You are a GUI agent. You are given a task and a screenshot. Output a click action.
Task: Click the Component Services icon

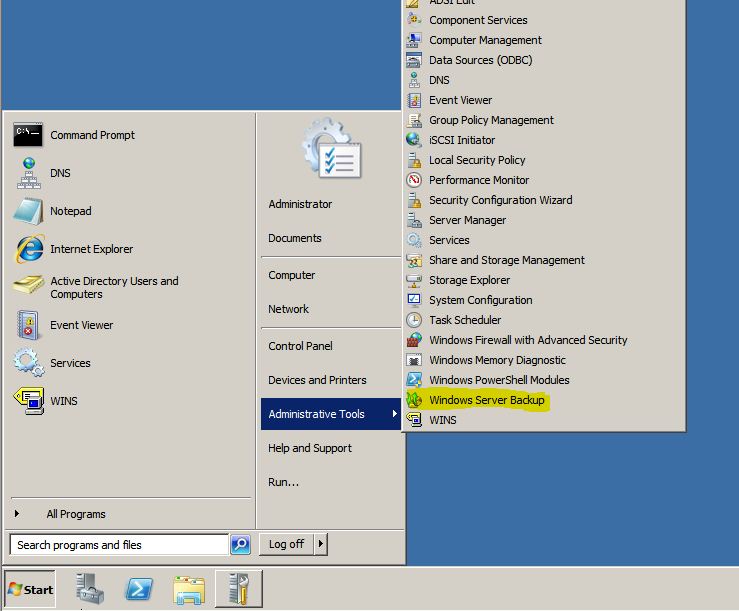coord(414,20)
